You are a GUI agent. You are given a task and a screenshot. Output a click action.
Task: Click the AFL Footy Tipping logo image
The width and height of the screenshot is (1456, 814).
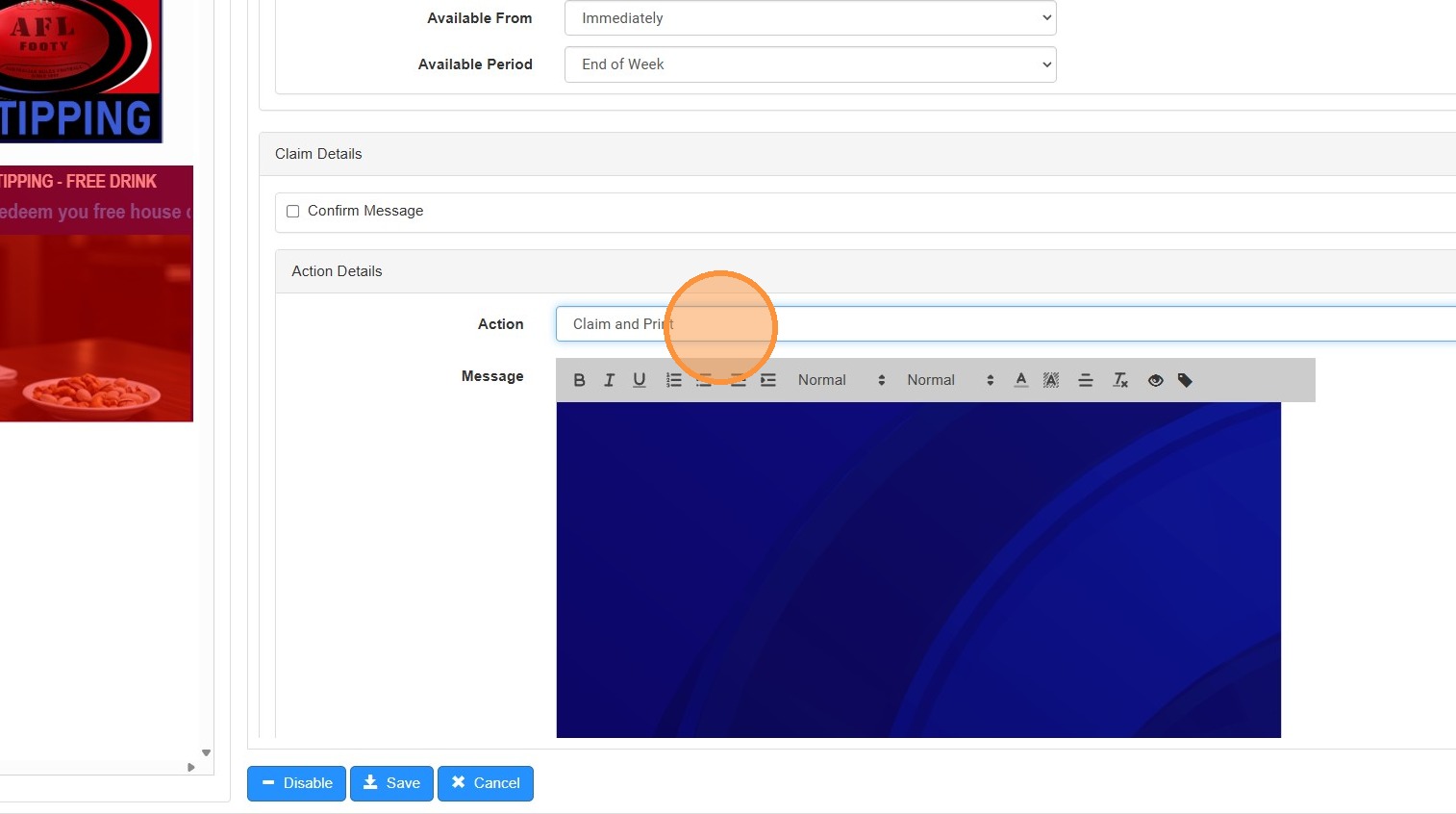pyautogui.click(x=81, y=71)
